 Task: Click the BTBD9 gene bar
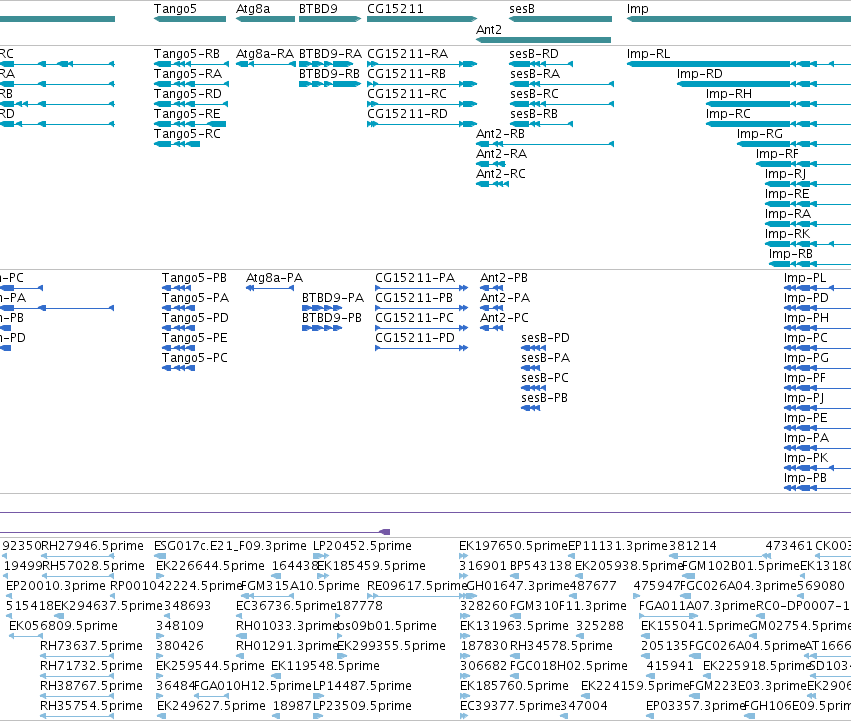(x=330, y=19)
